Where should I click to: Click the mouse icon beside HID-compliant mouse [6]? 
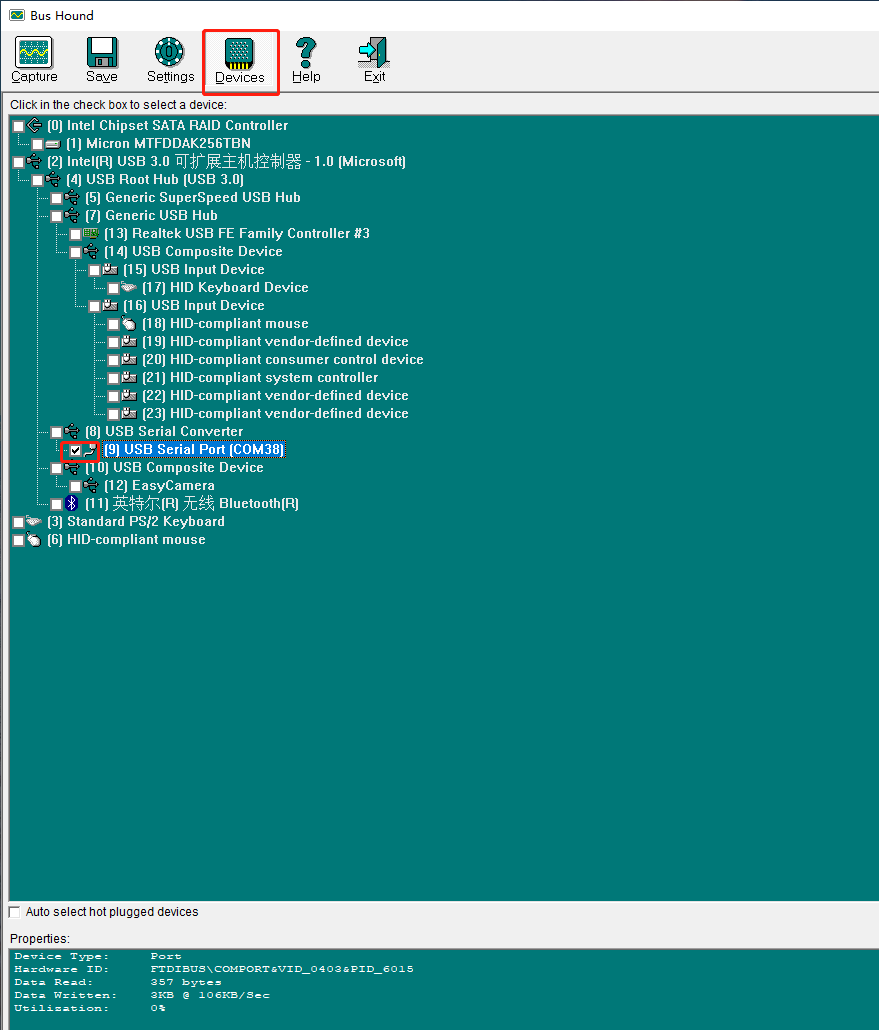34,539
